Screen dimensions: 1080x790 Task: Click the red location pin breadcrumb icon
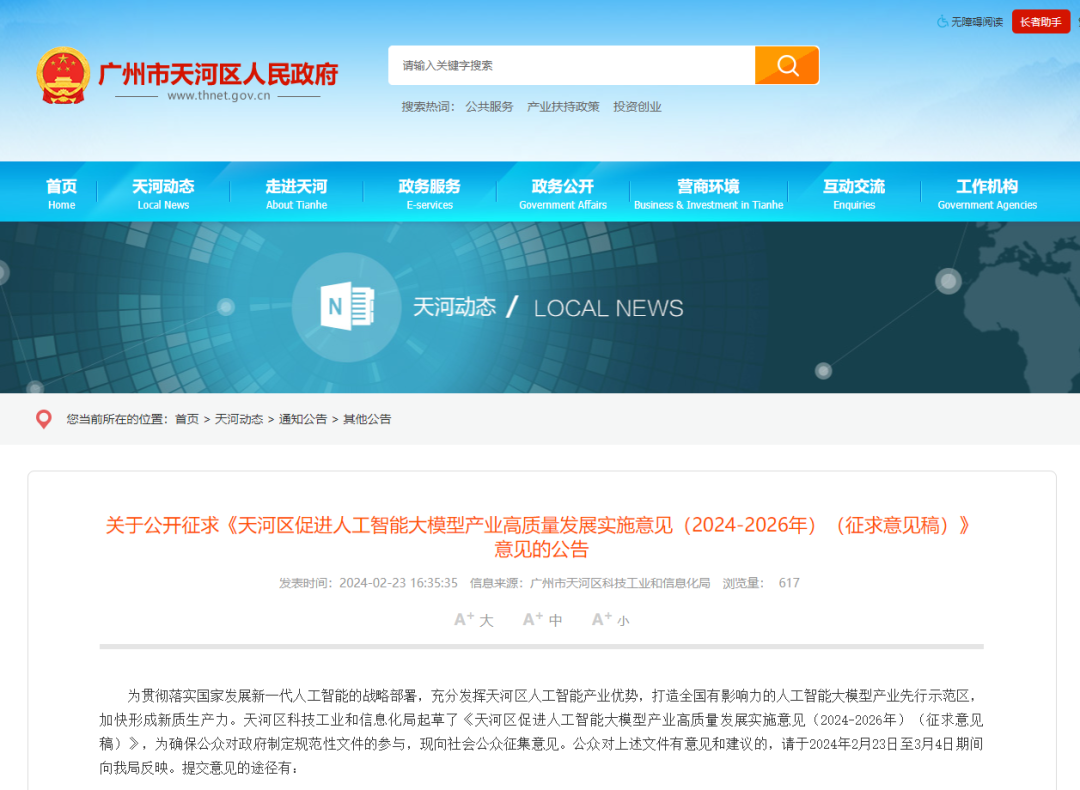(43, 419)
